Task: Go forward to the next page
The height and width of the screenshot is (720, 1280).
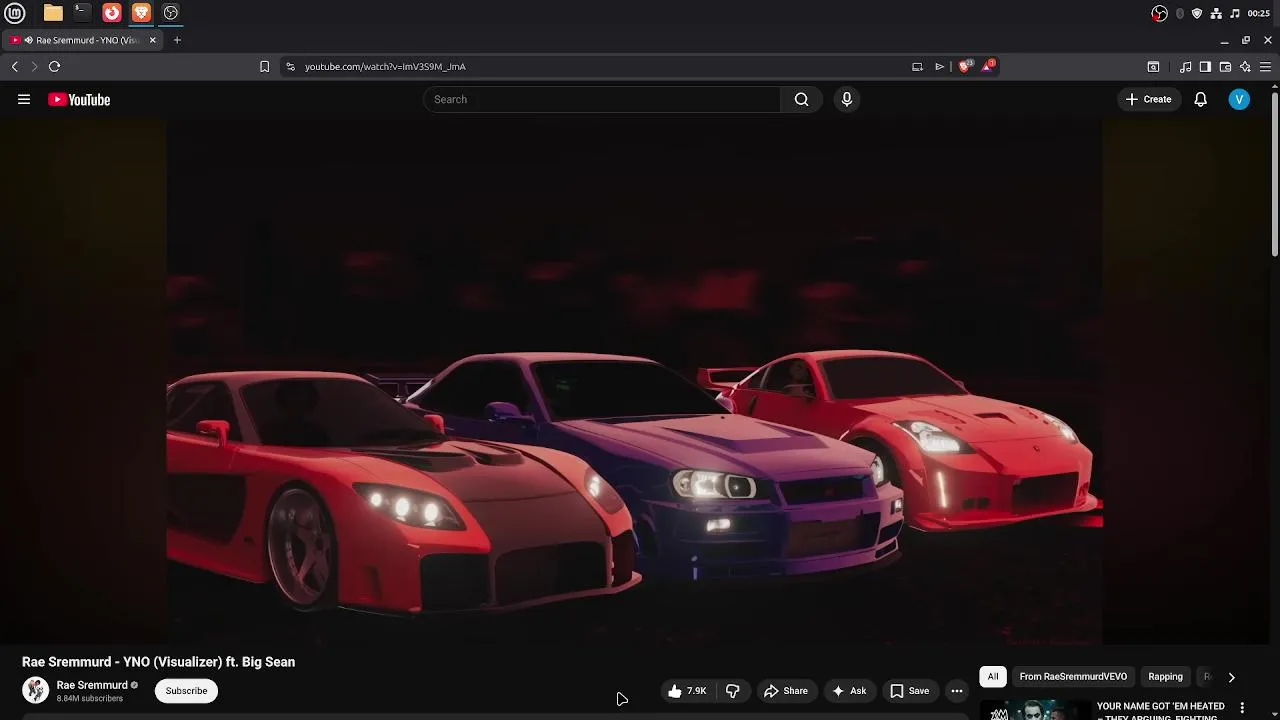Action: [34, 67]
